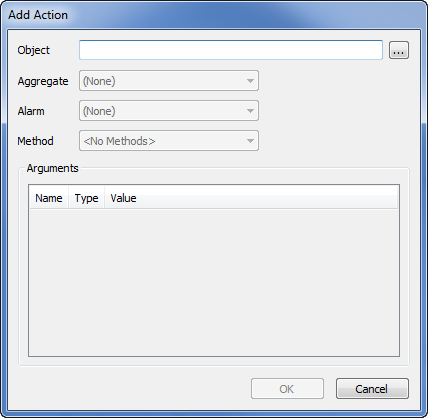Click the Object field label

tap(34, 50)
